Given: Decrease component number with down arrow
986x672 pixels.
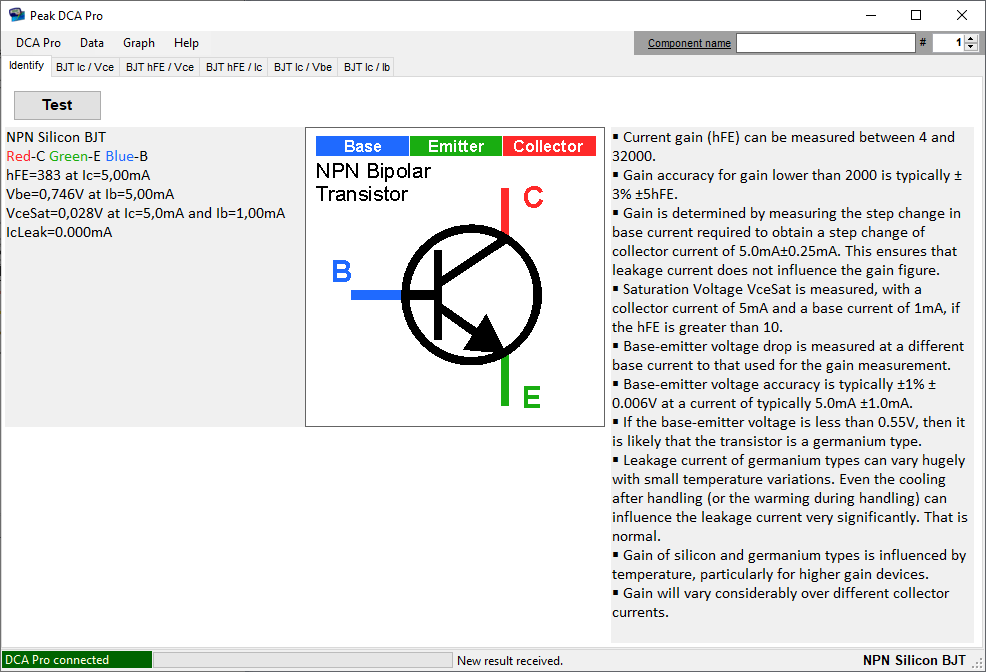Looking at the screenshot, I should (x=971, y=47).
